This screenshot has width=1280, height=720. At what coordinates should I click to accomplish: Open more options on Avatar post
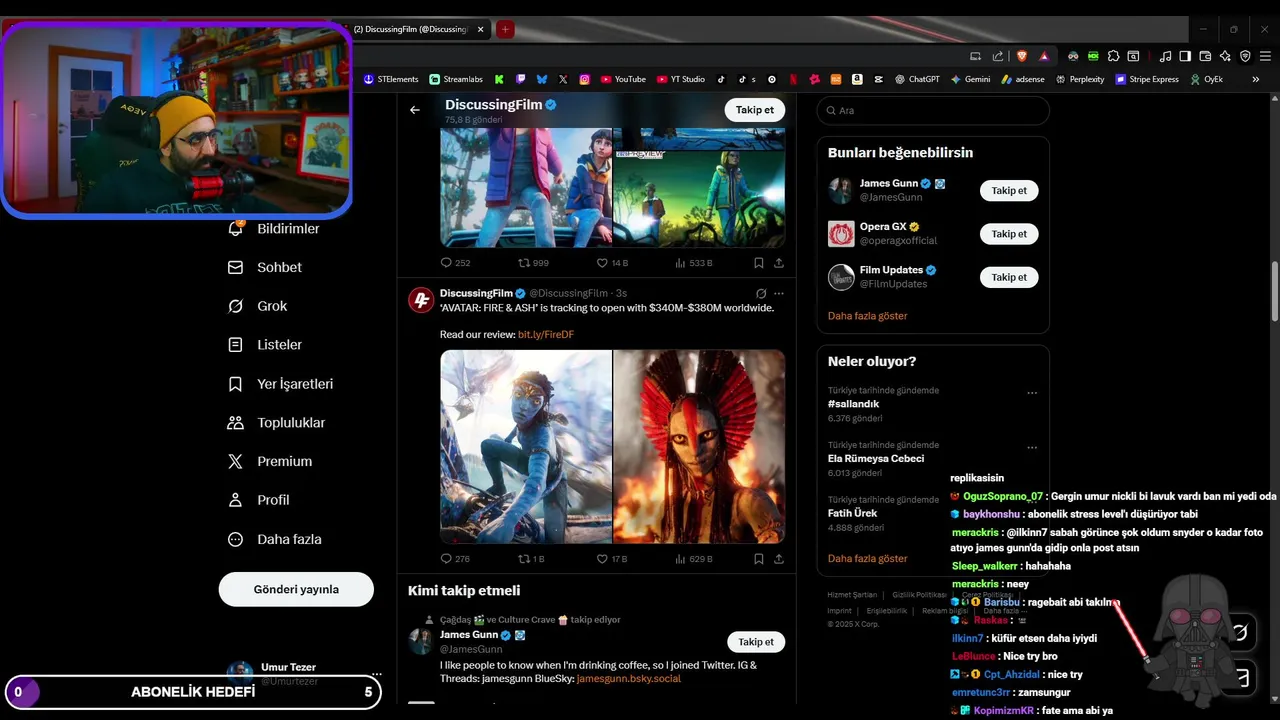(779, 293)
